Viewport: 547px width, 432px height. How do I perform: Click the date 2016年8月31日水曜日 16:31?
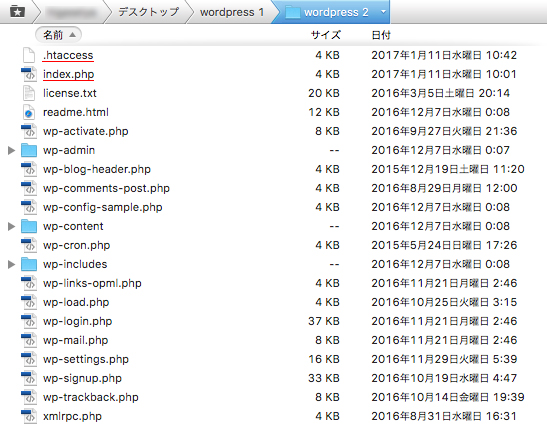[444, 416]
